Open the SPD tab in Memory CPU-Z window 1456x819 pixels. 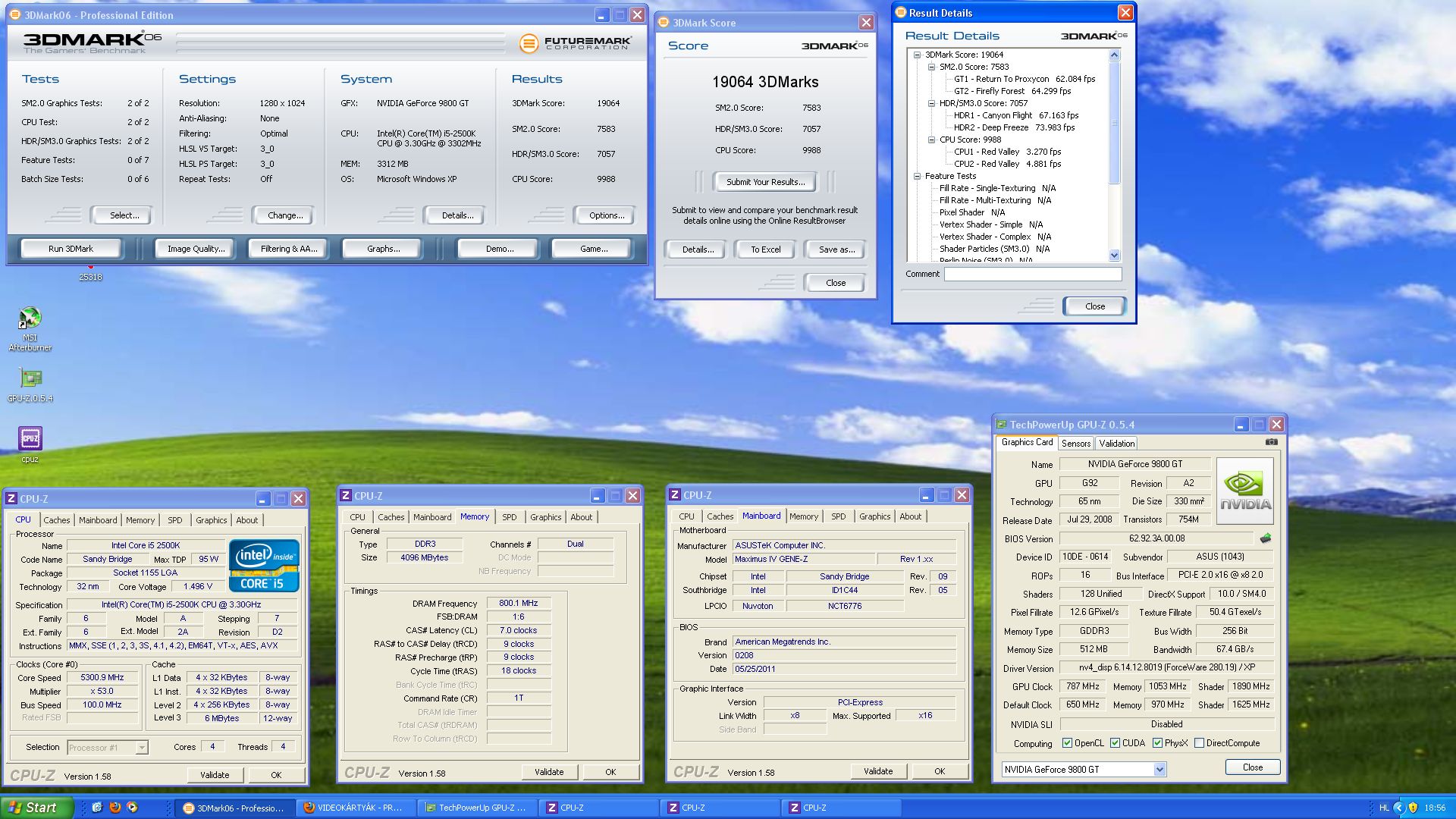[x=509, y=517]
